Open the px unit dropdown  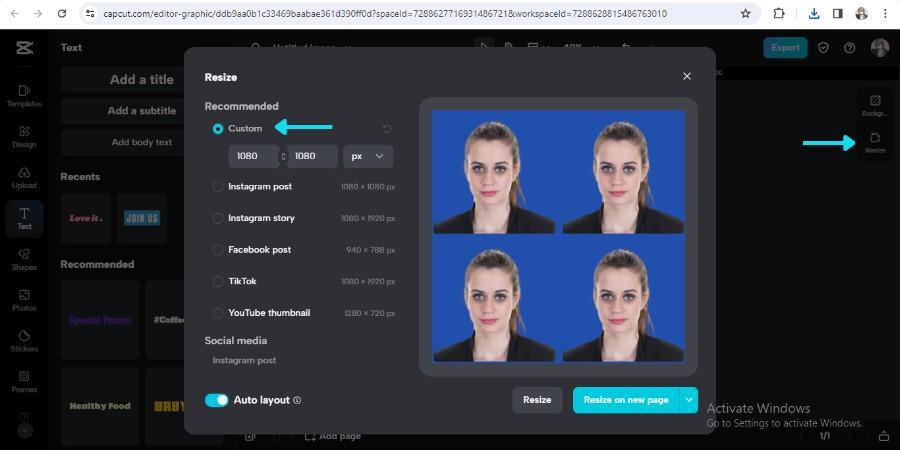click(x=368, y=156)
